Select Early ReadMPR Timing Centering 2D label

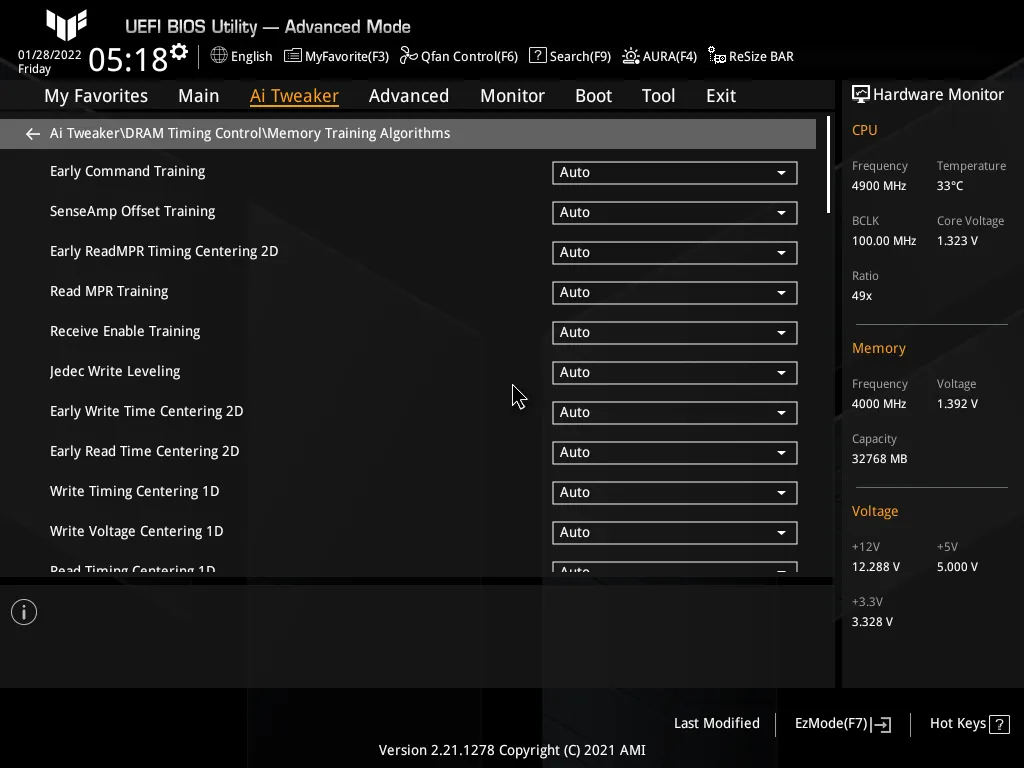click(x=164, y=251)
